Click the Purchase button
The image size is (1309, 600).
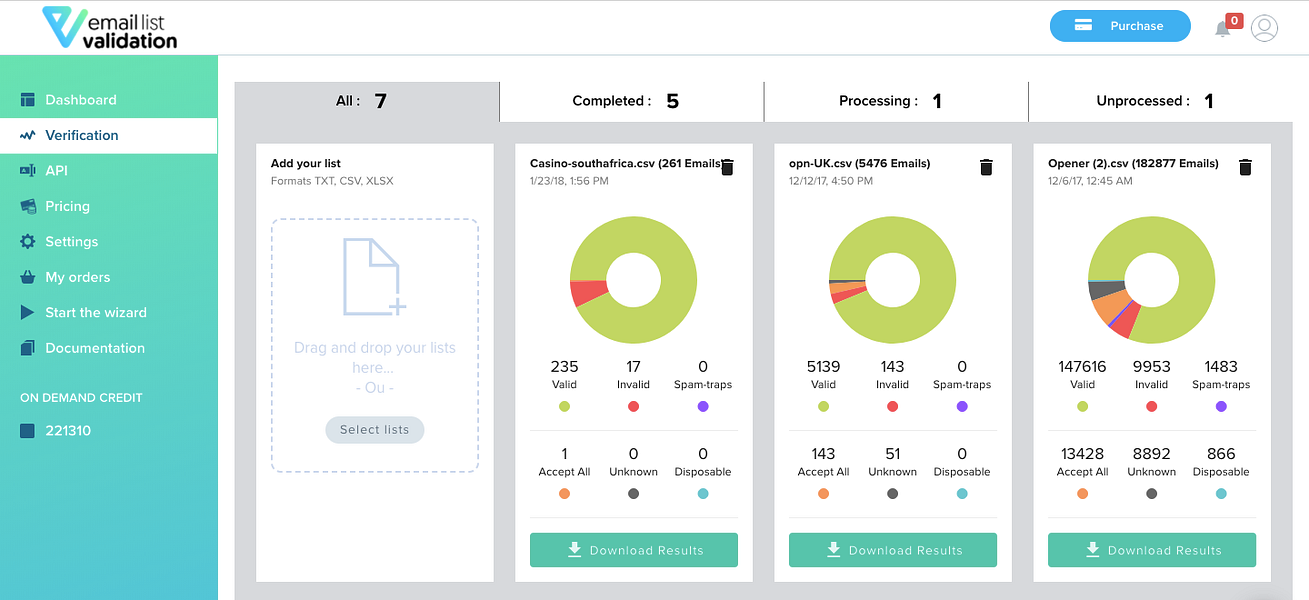coord(1120,26)
